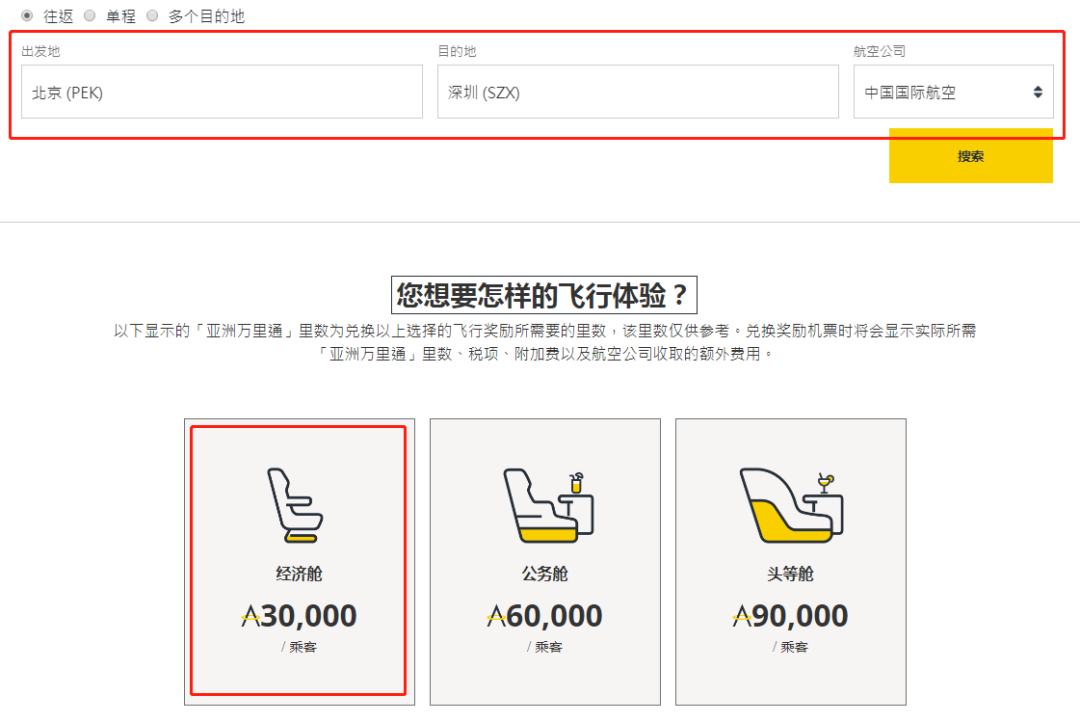The width and height of the screenshot is (1080, 722).
Task: Open the 航空公司 dropdown showing 中国国际航空
Action: click(x=953, y=92)
